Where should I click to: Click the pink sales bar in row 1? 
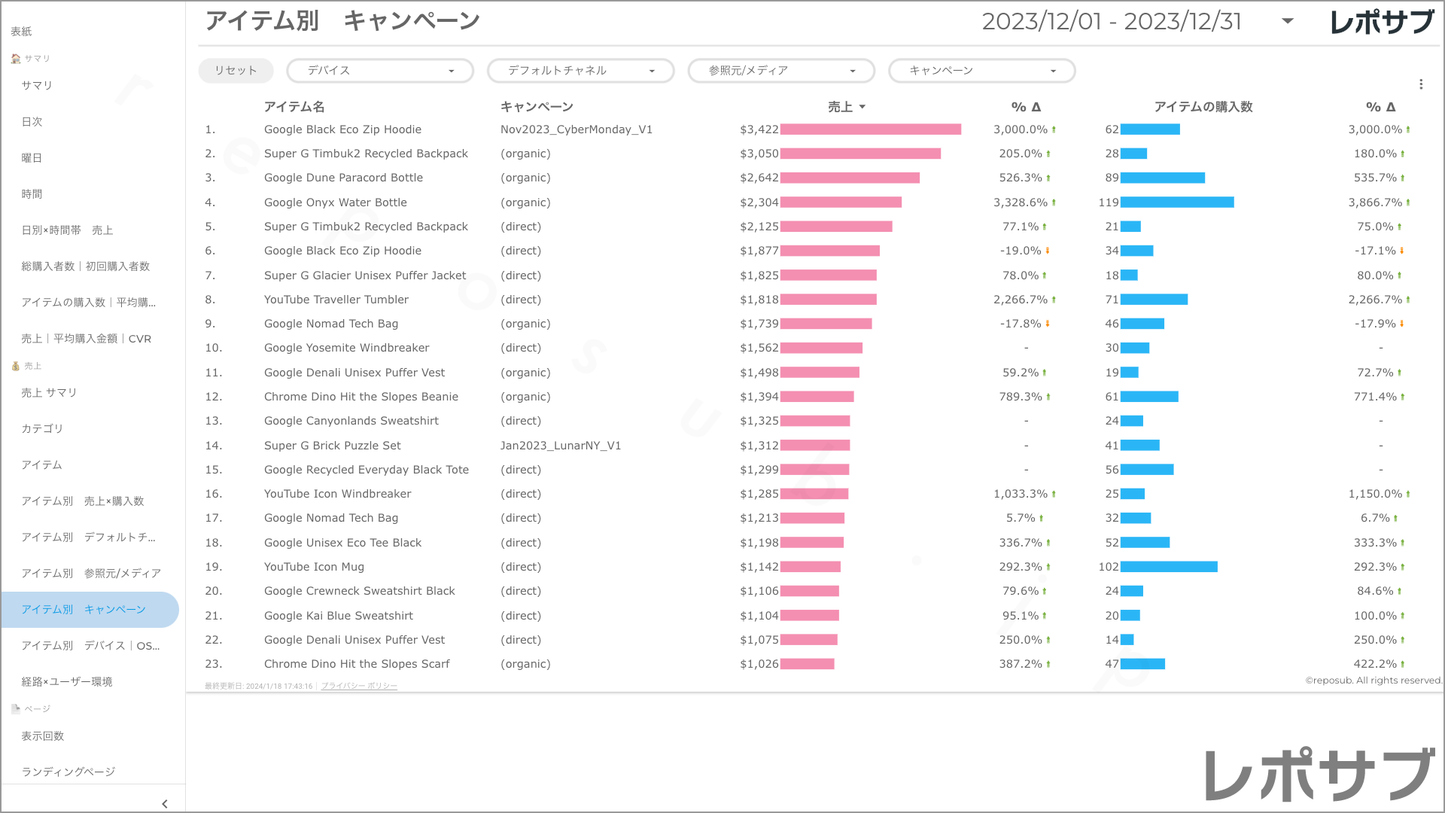tap(870, 129)
